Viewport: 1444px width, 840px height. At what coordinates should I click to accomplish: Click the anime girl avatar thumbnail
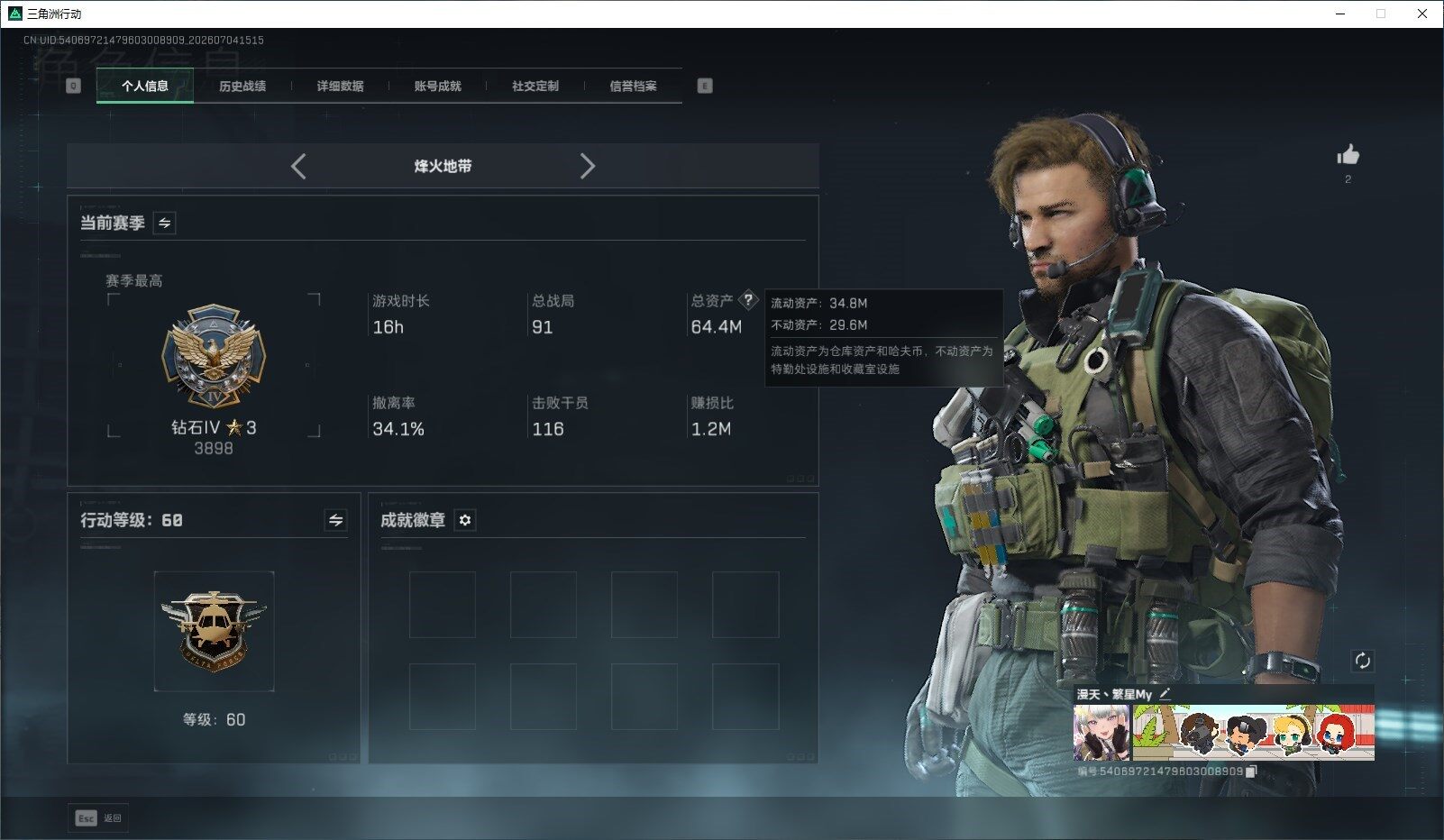pos(1101,733)
